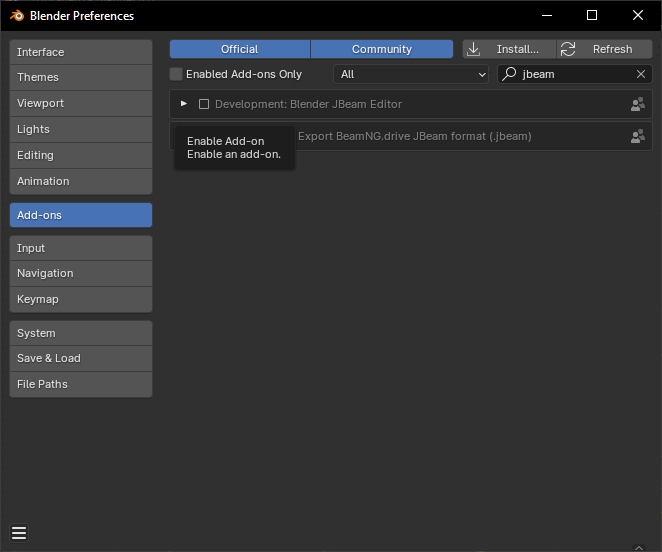The height and width of the screenshot is (552, 662).
Task: Open the System preferences section
Action: pyautogui.click(x=81, y=333)
